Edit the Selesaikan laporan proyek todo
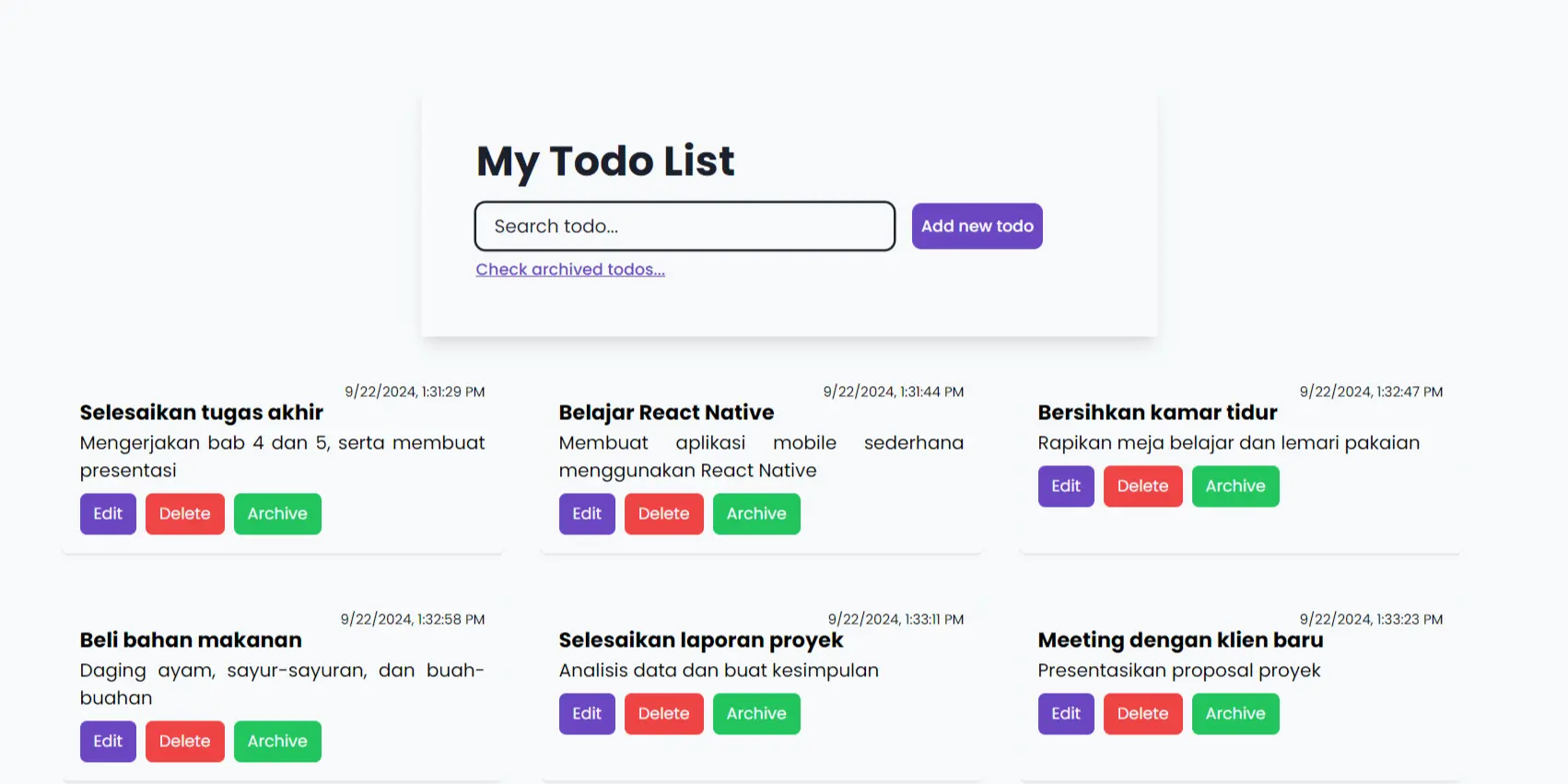This screenshot has width=1568, height=784. point(587,713)
